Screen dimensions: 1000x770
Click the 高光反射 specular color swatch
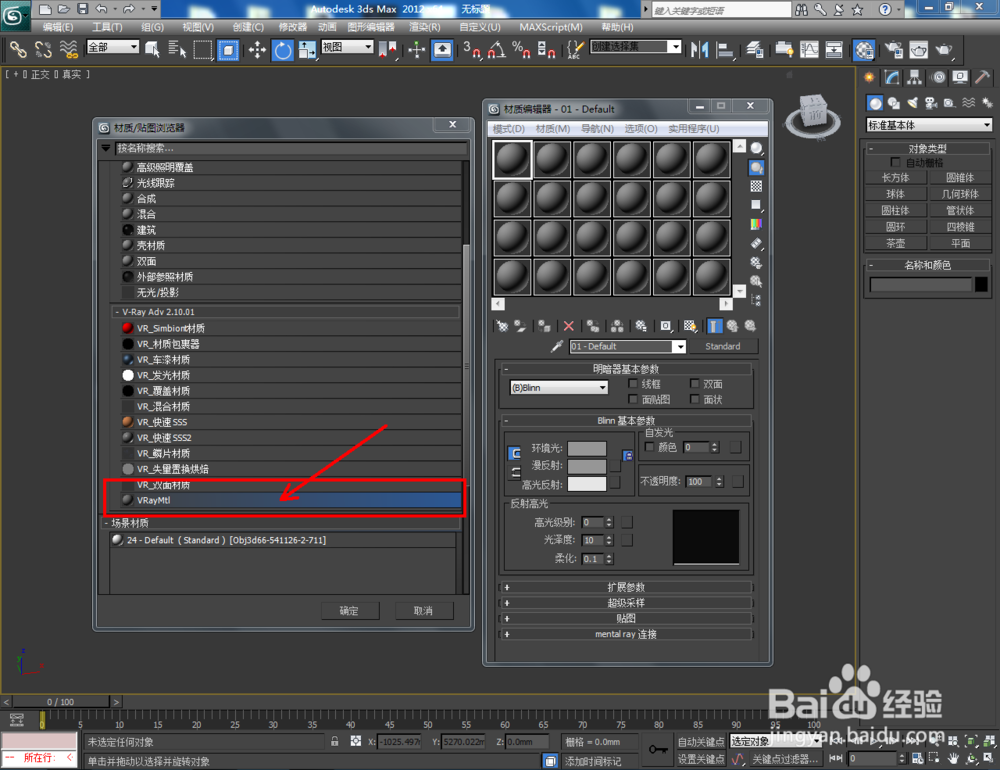click(587, 484)
